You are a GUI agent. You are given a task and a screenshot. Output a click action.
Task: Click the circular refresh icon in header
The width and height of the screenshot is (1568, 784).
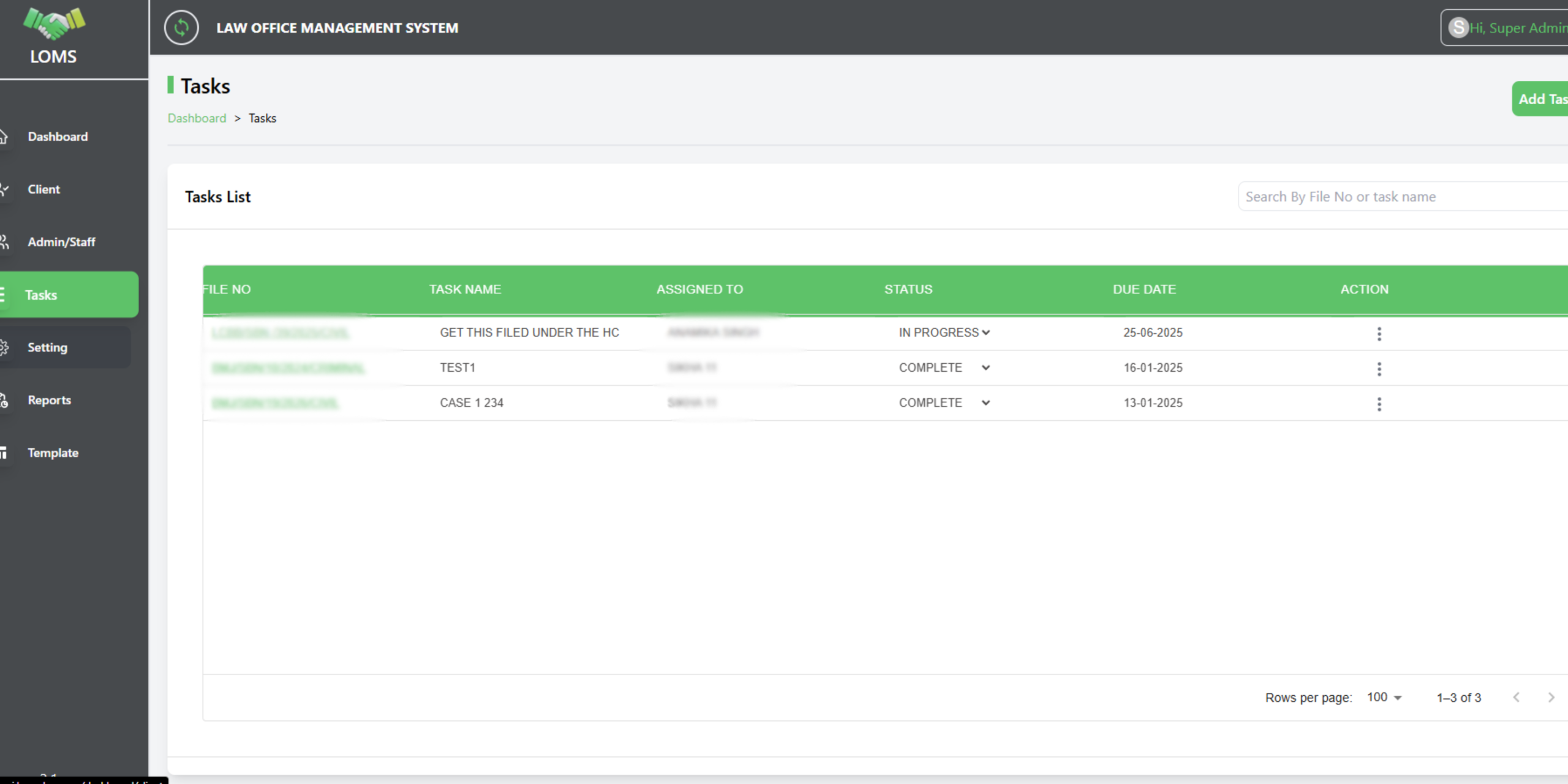click(181, 28)
